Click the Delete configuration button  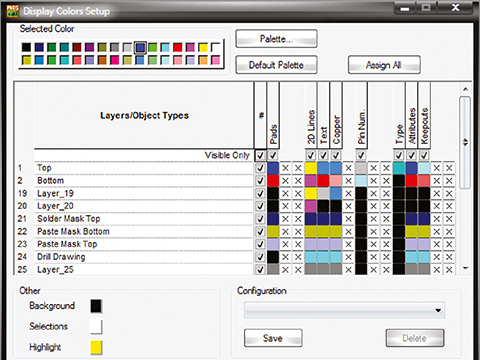(x=415, y=338)
